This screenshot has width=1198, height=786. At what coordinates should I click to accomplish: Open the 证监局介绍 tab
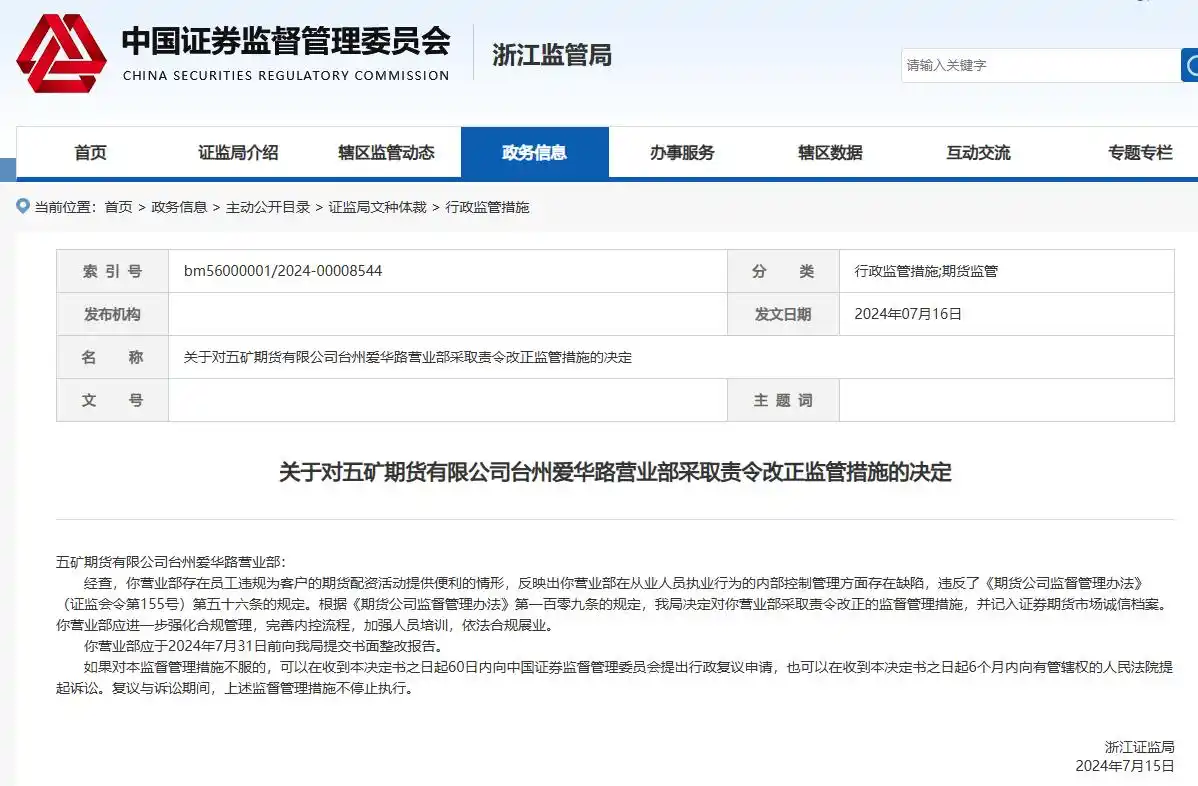[237, 152]
